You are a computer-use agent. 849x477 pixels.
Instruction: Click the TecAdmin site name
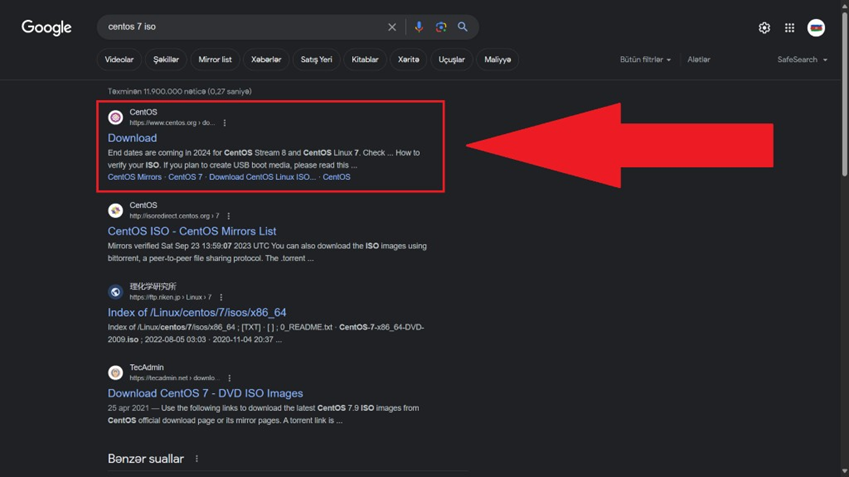[x=146, y=367]
